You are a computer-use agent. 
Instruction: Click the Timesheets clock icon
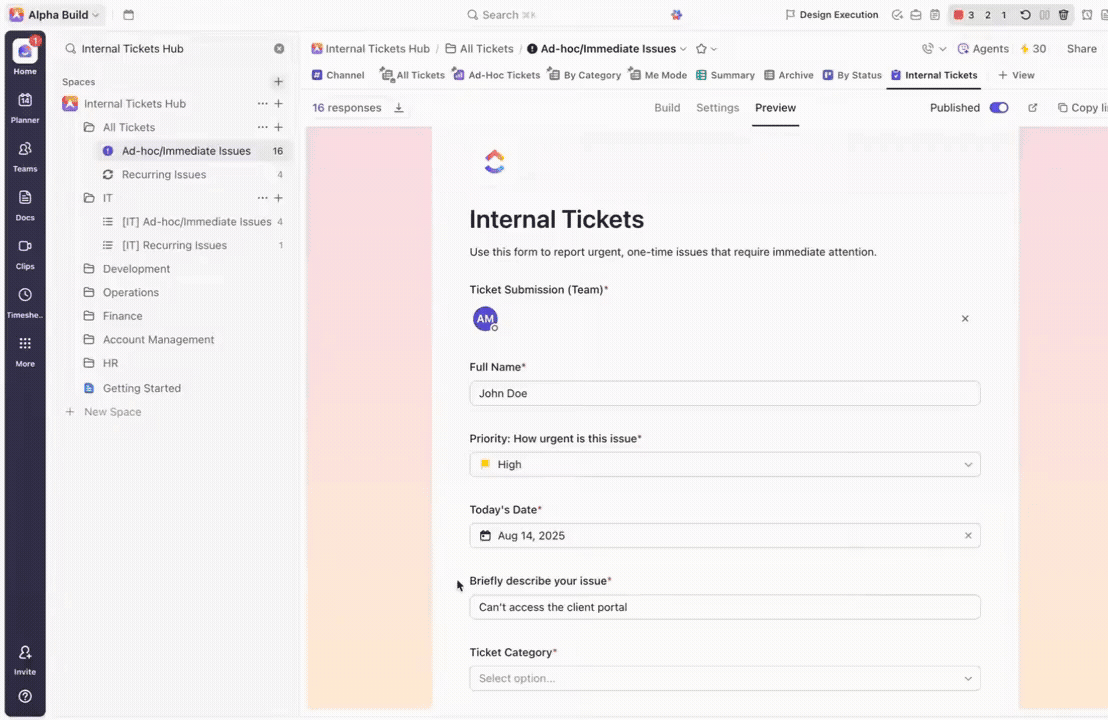[x=25, y=296]
